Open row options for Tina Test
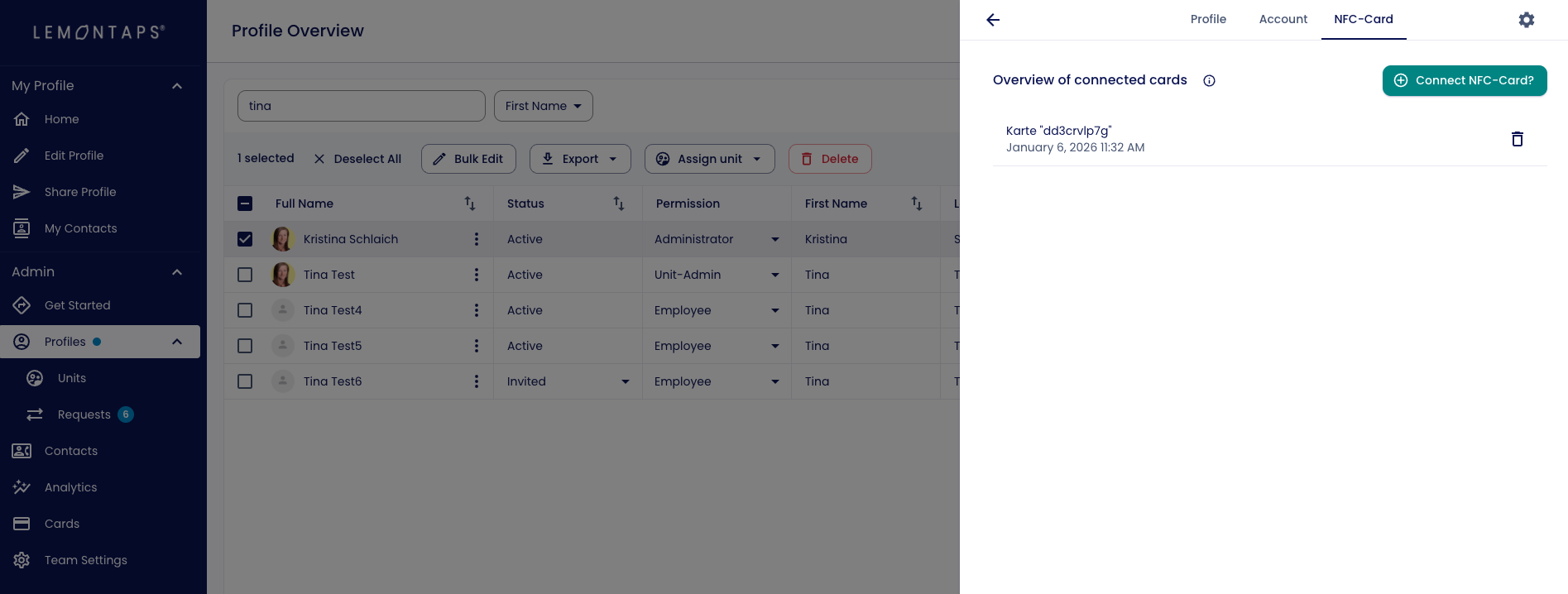The height and width of the screenshot is (594, 1568). click(x=476, y=275)
